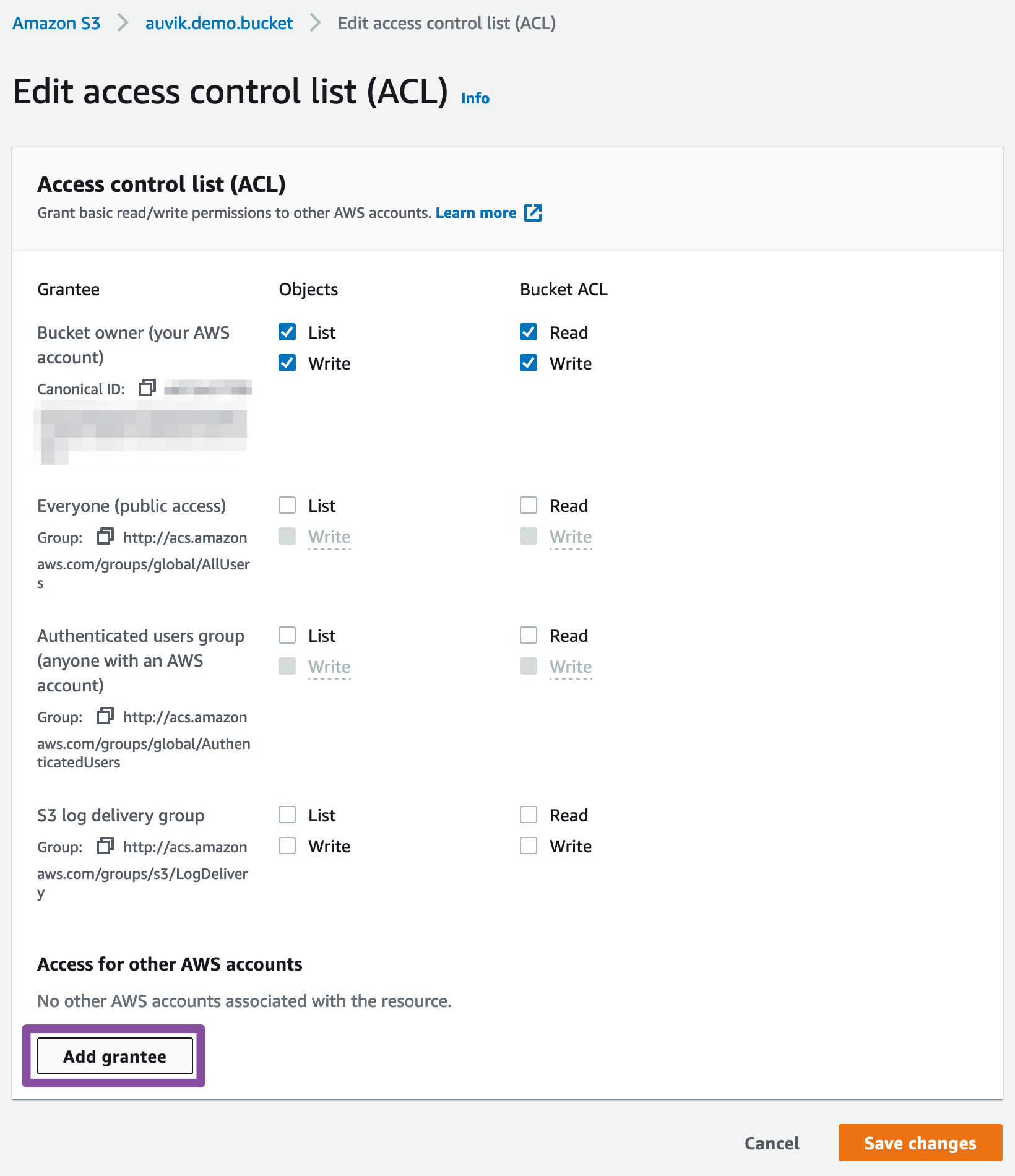The width and height of the screenshot is (1015, 1176).
Task: Click the Grantee column header
Action: tap(69, 290)
